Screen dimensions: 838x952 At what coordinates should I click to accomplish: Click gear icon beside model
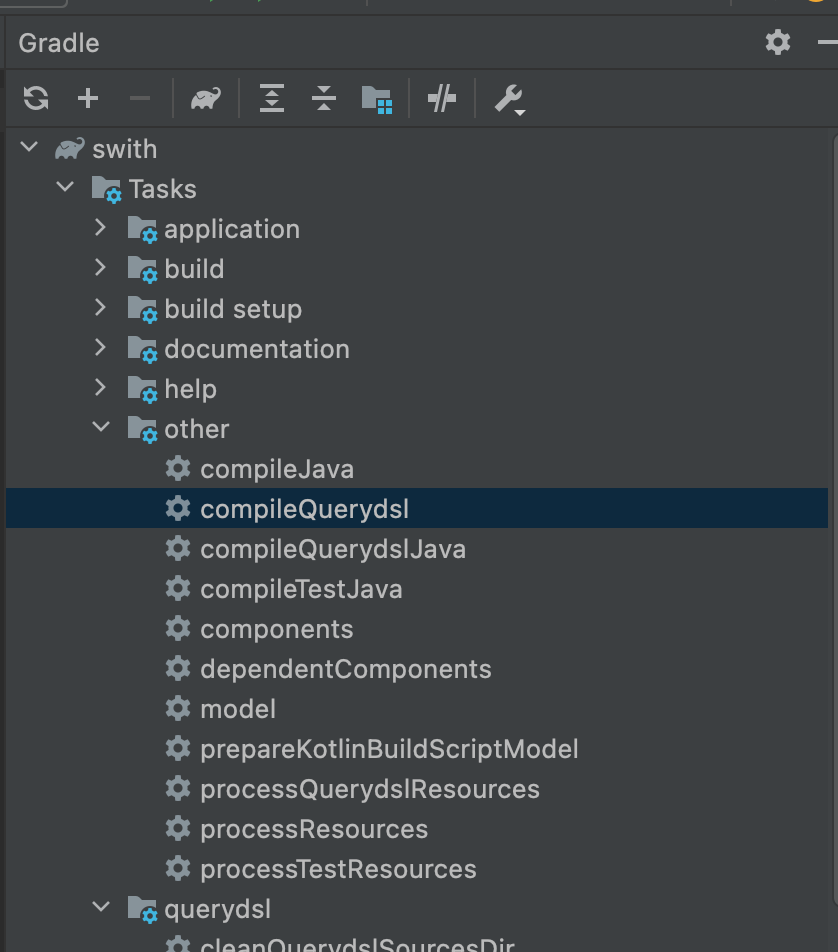pos(178,709)
